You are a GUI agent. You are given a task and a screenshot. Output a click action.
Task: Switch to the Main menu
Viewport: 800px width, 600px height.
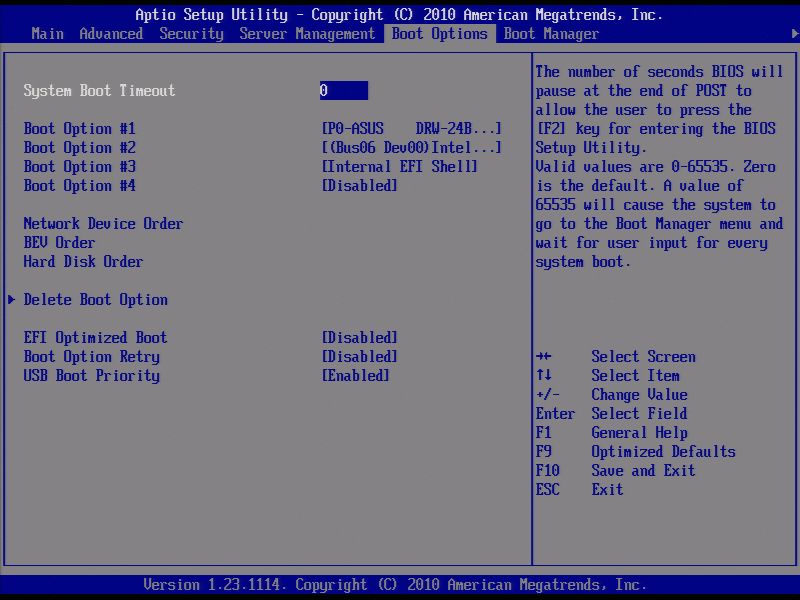[47, 33]
